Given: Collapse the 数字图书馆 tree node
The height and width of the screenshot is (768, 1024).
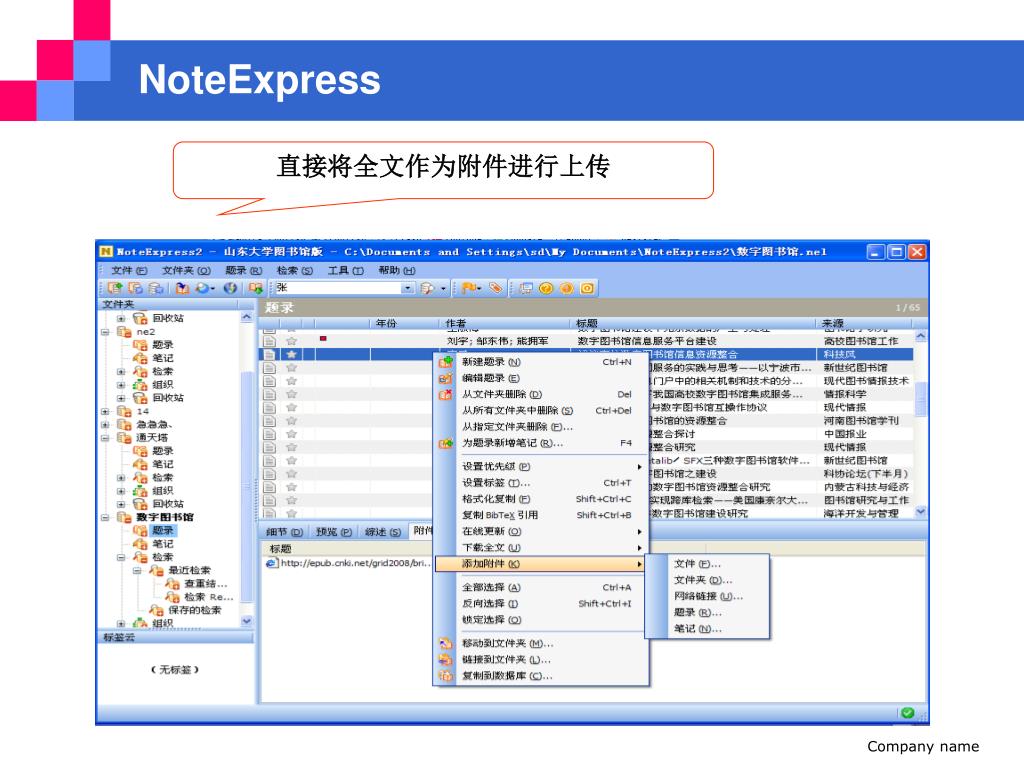Looking at the screenshot, I should [105, 517].
